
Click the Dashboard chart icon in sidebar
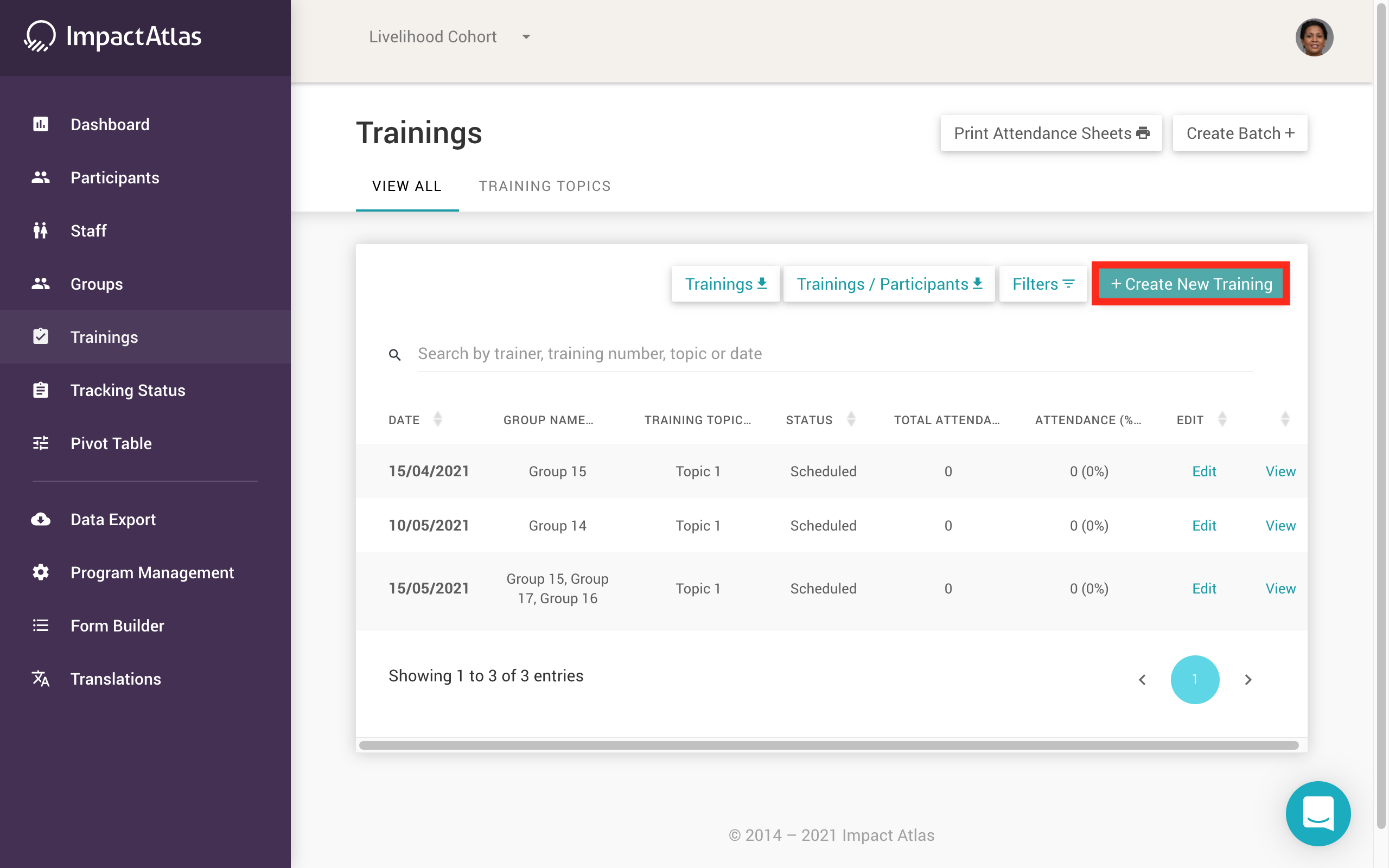click(x=40, y=124)
